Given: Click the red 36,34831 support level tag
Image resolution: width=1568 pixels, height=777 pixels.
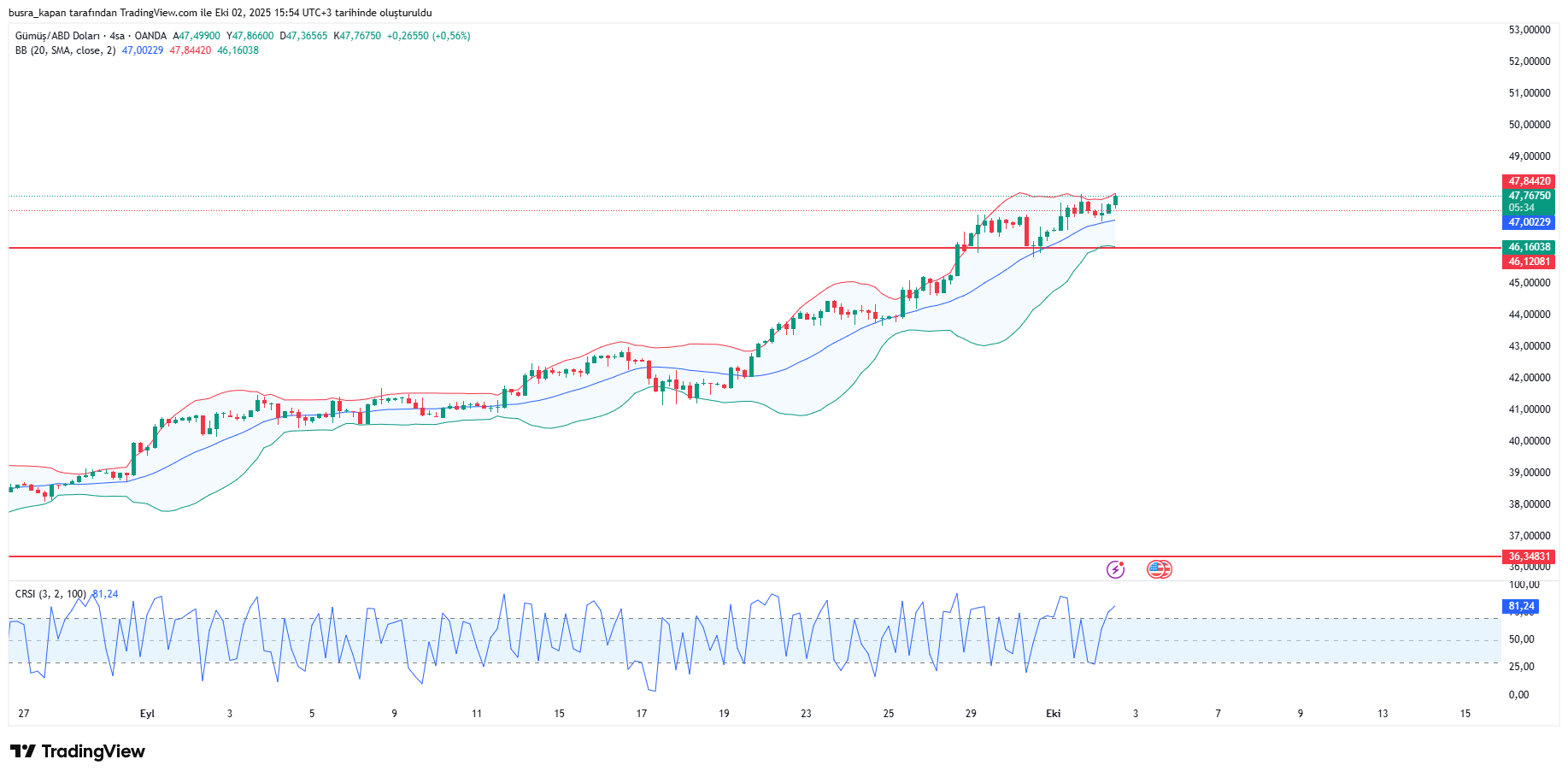Looking at the screenshot, I should coord(1529,556).
